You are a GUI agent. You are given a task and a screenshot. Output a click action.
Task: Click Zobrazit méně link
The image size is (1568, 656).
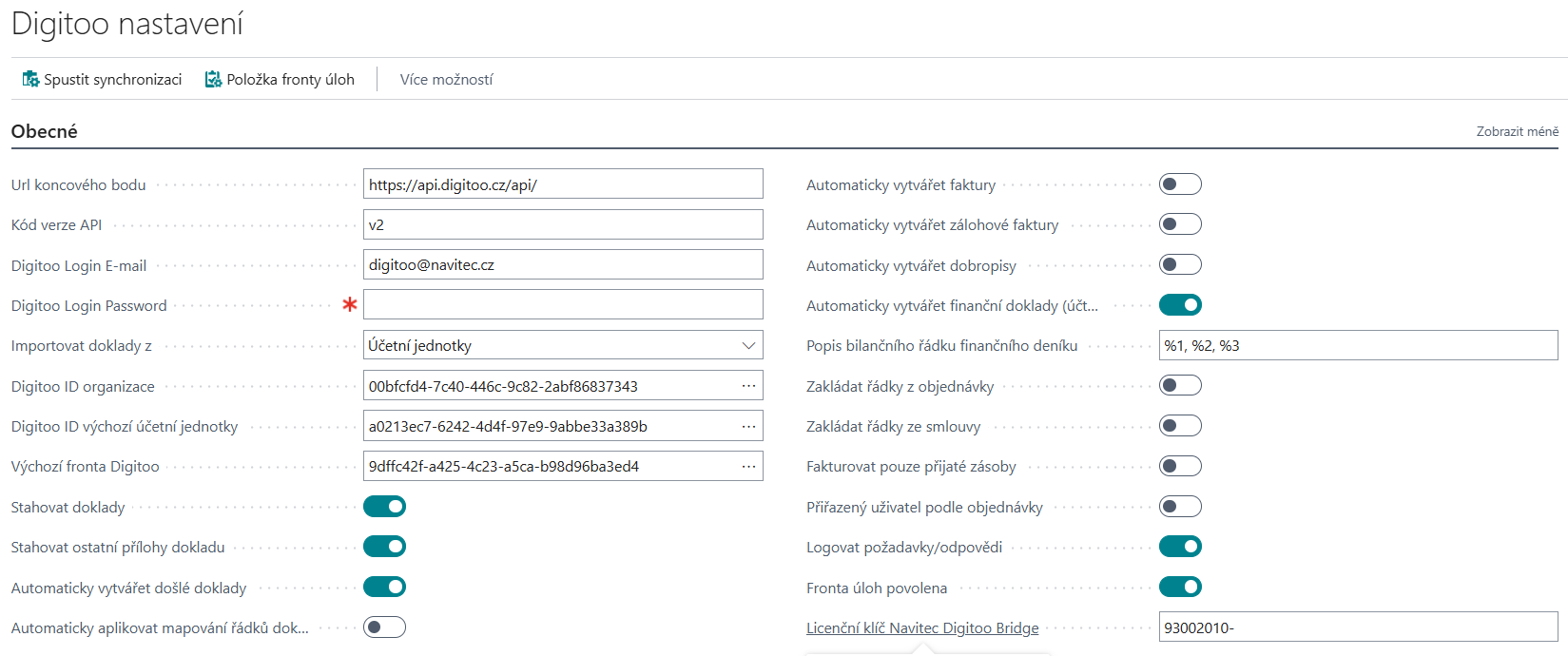[x=1517, y=131]
